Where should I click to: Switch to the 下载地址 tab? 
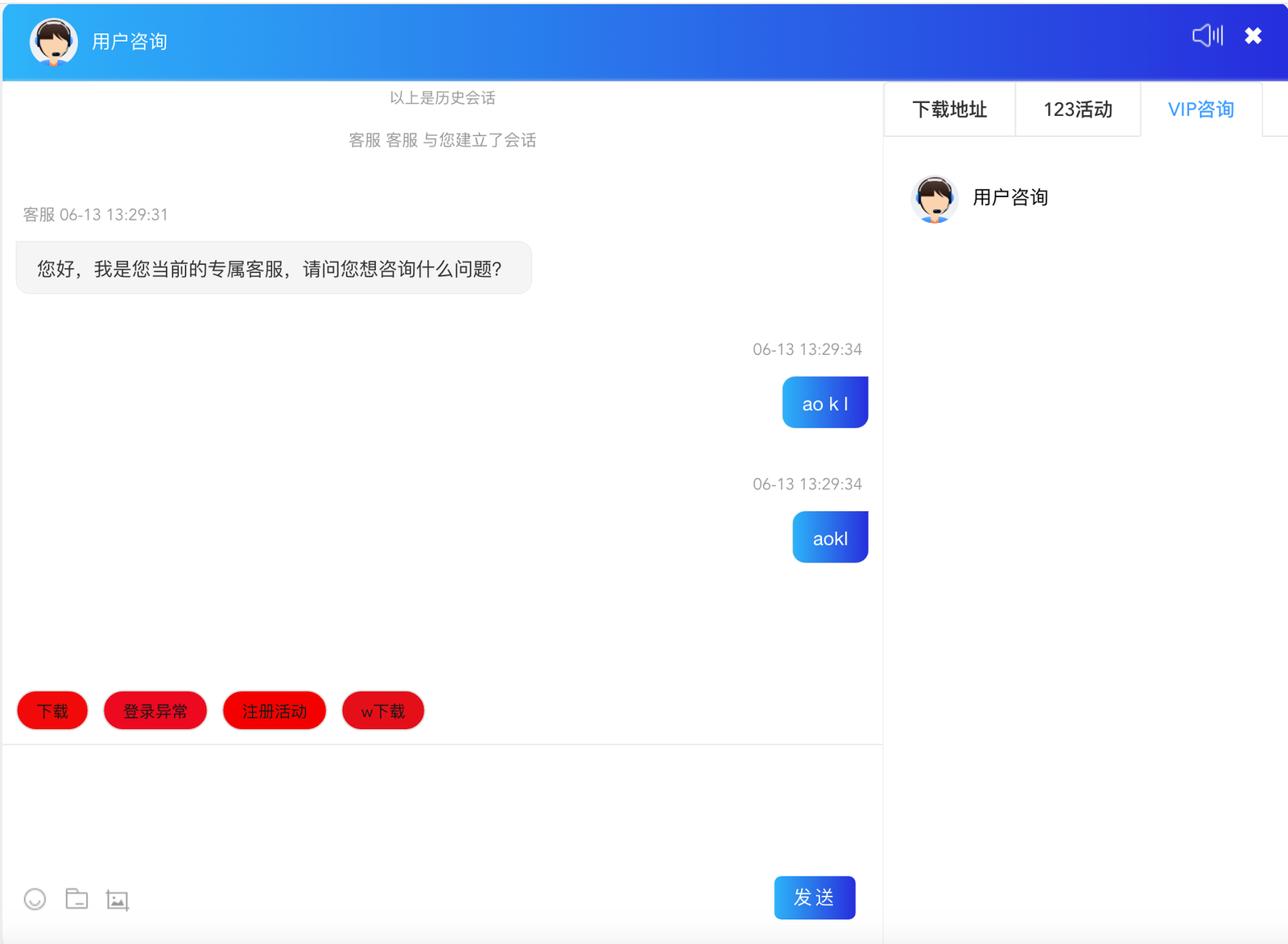point(949,109)
